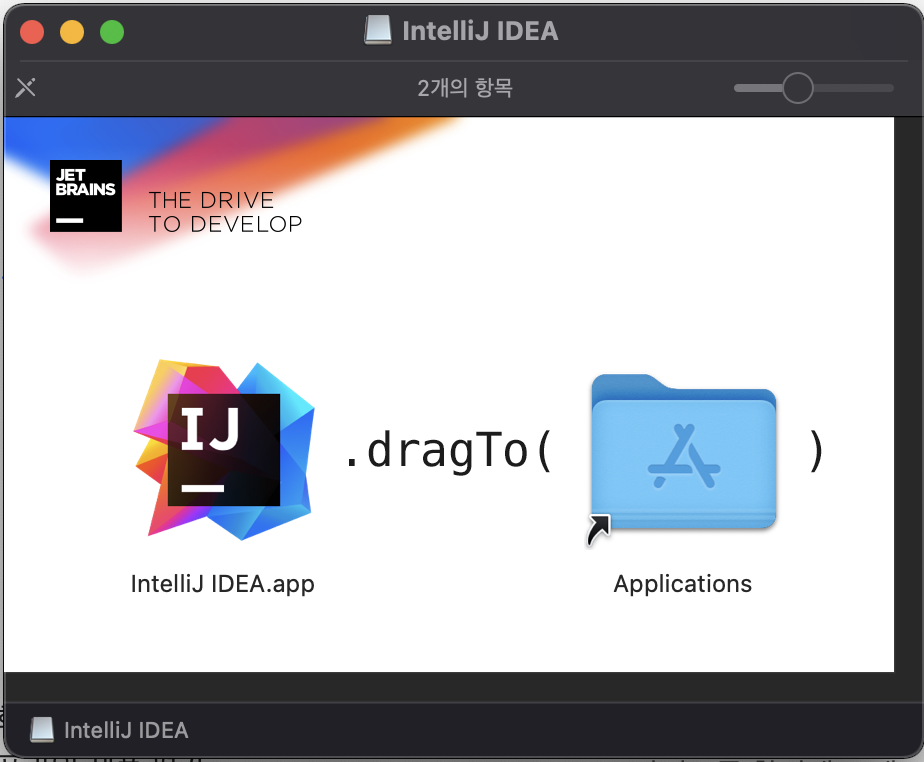This screenshot has height=762, width=924.
Task: Zoom the window with green button
Action: (112, 32)
